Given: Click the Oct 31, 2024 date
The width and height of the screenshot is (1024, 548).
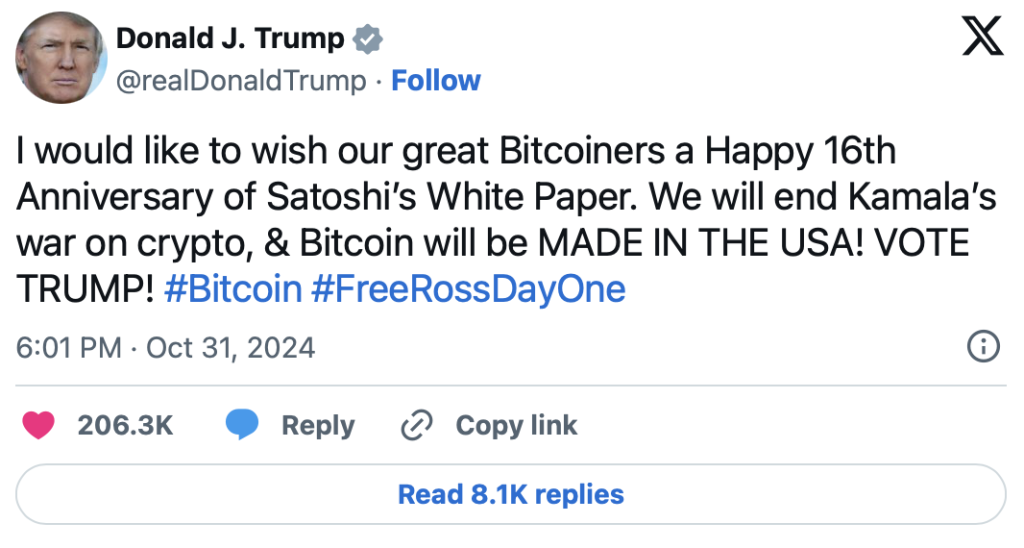Looking at the screenshot, I should tap(230, 348).
